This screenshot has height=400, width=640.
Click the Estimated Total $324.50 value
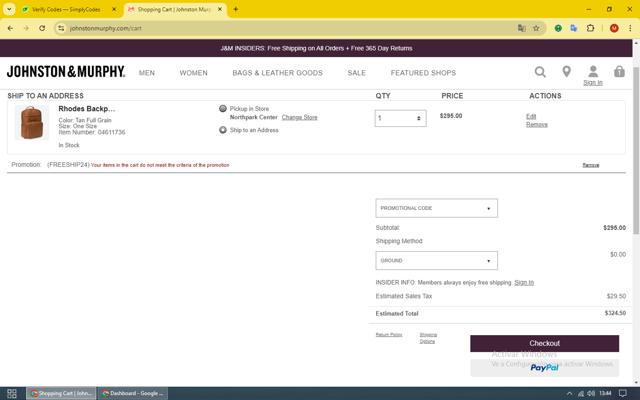pyautogui.click(x=615, y=313)
